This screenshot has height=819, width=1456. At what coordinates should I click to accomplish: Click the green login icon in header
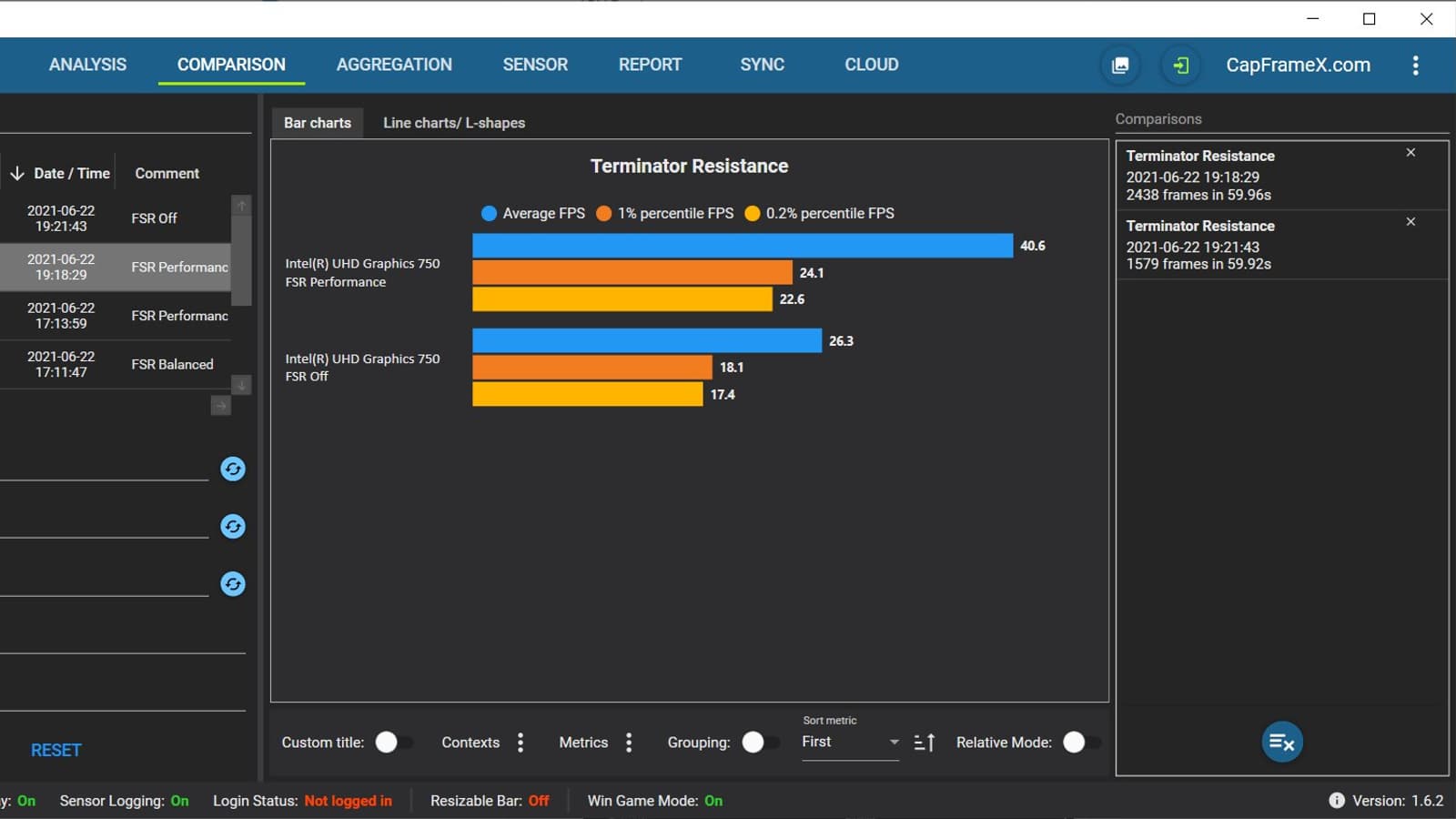pyautogui.click(x=1180, y=66)
